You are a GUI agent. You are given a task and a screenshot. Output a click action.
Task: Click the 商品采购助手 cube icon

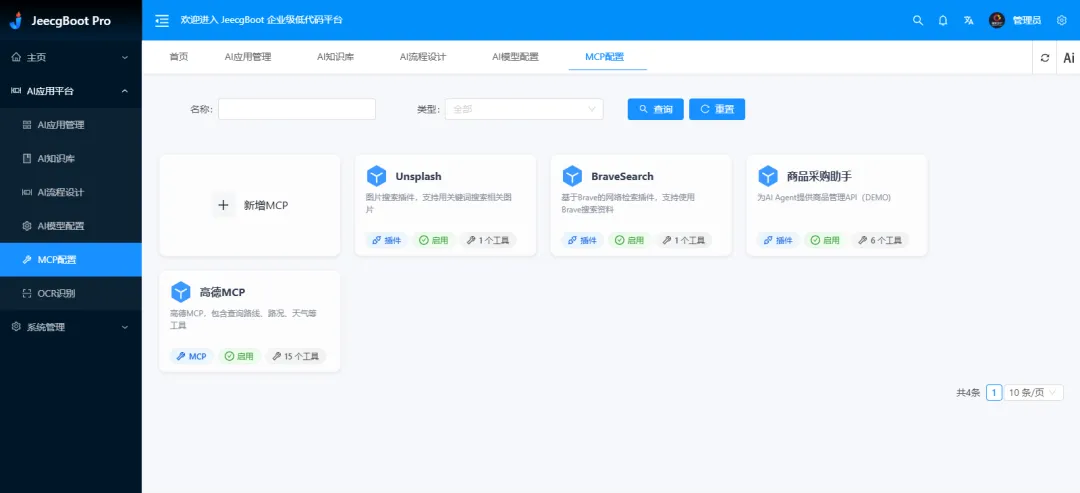(768, 176)
